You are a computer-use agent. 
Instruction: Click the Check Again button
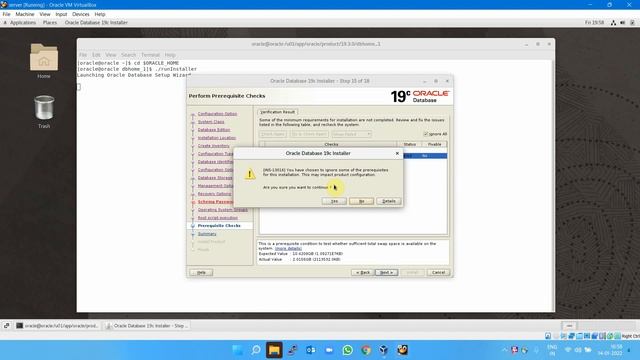pos(273,134)
